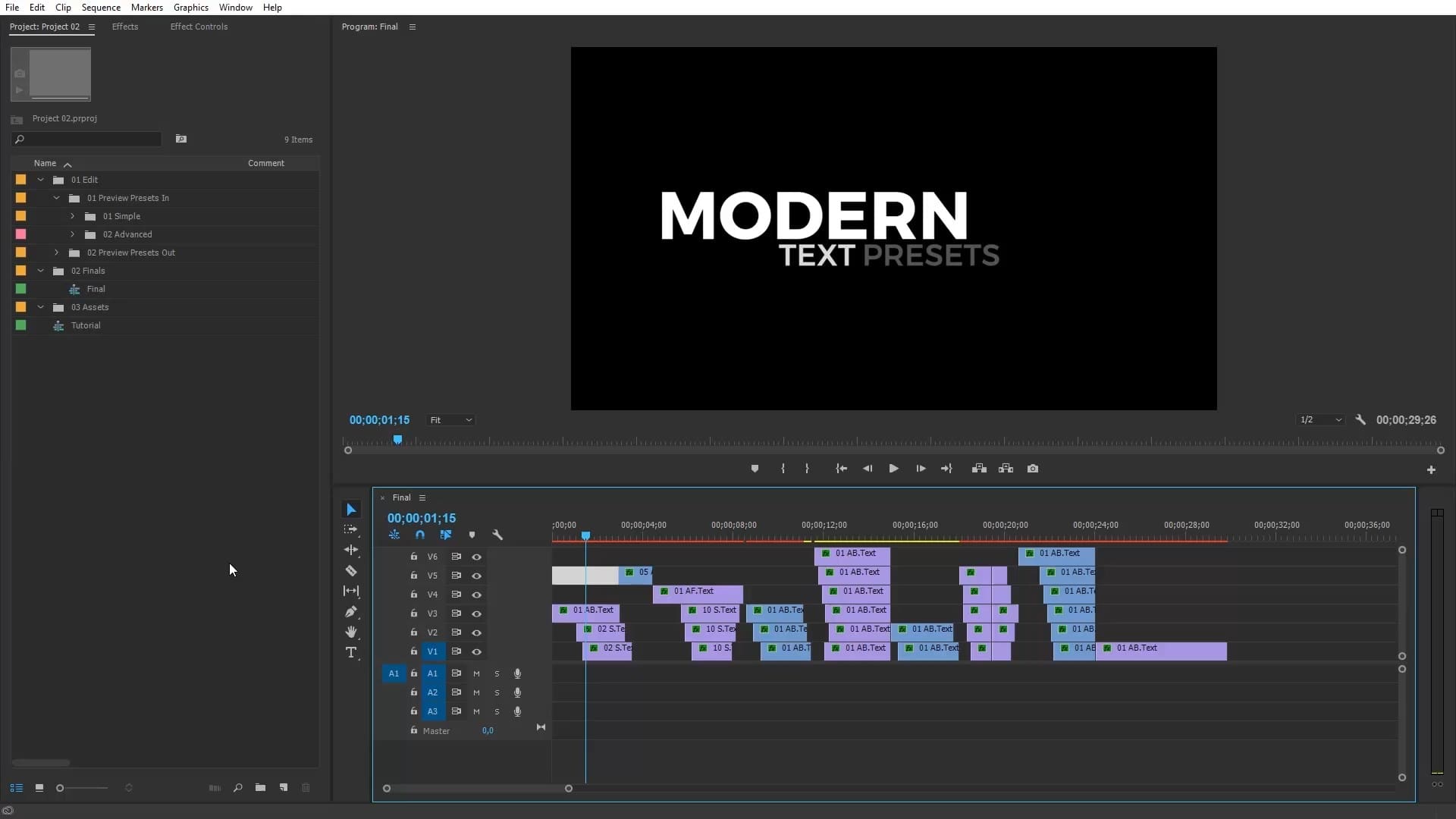The height and width of the screenshot is (819, 1456).
Task: Add a marker in Program monitor
Action: 755,469
